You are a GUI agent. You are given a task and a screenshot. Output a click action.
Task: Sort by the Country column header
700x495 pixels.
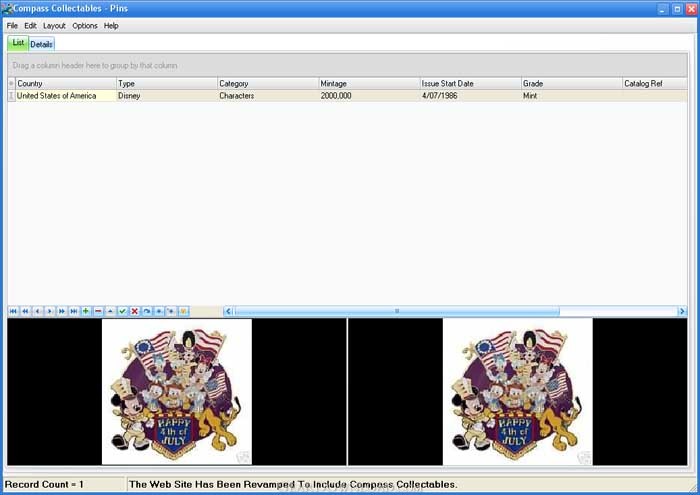66,83
